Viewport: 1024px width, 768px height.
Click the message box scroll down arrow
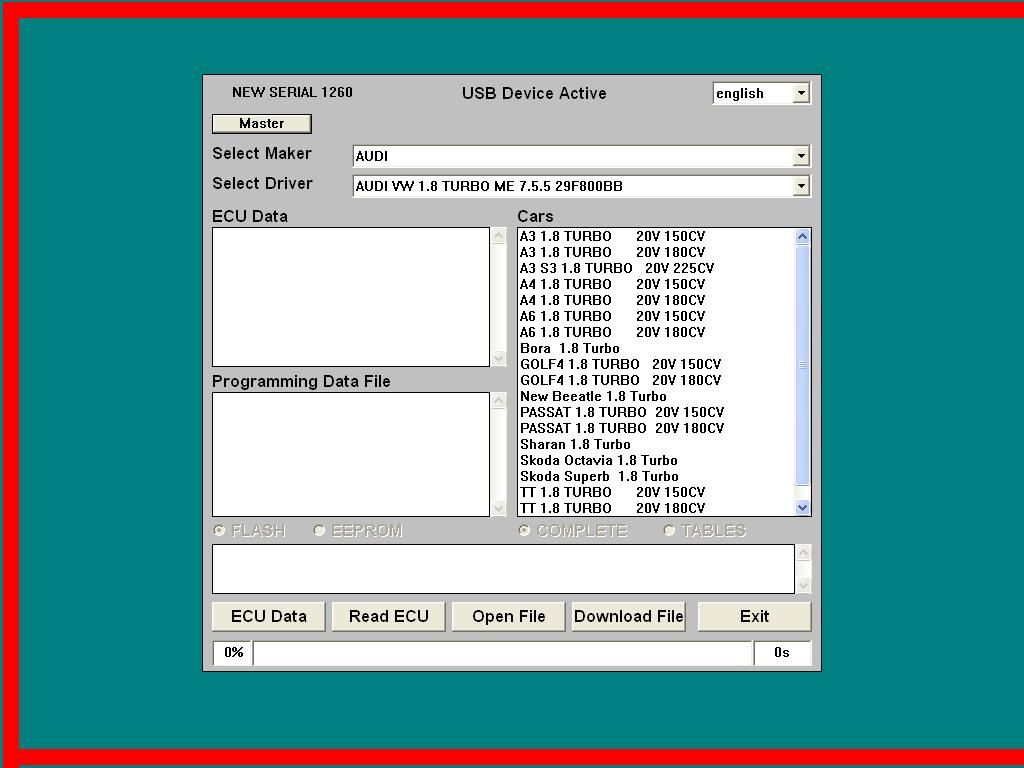(x=803, y=585)
